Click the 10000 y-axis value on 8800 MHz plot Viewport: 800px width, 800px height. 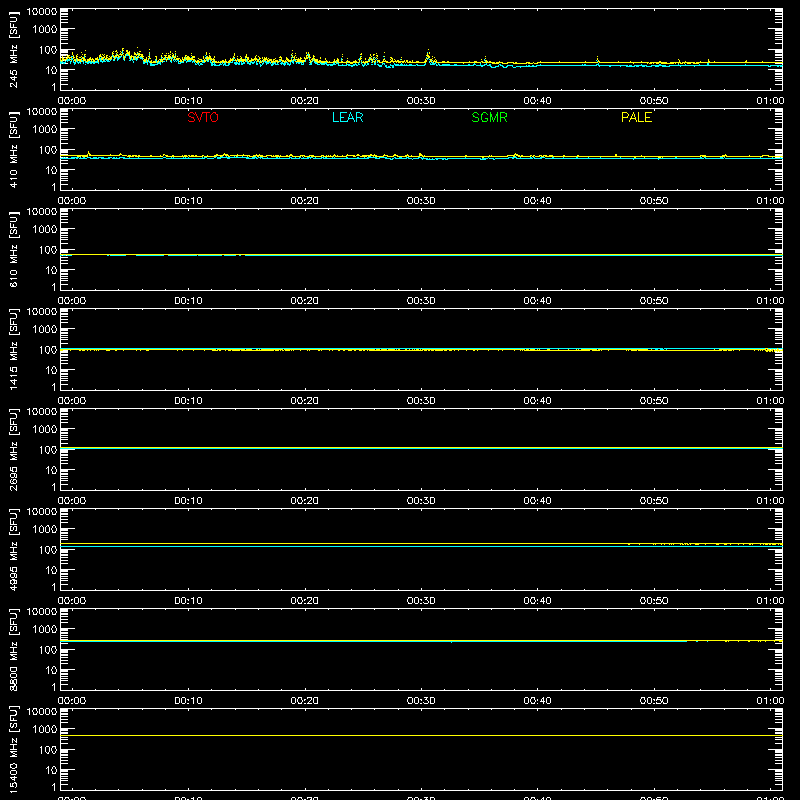point(42,612)
